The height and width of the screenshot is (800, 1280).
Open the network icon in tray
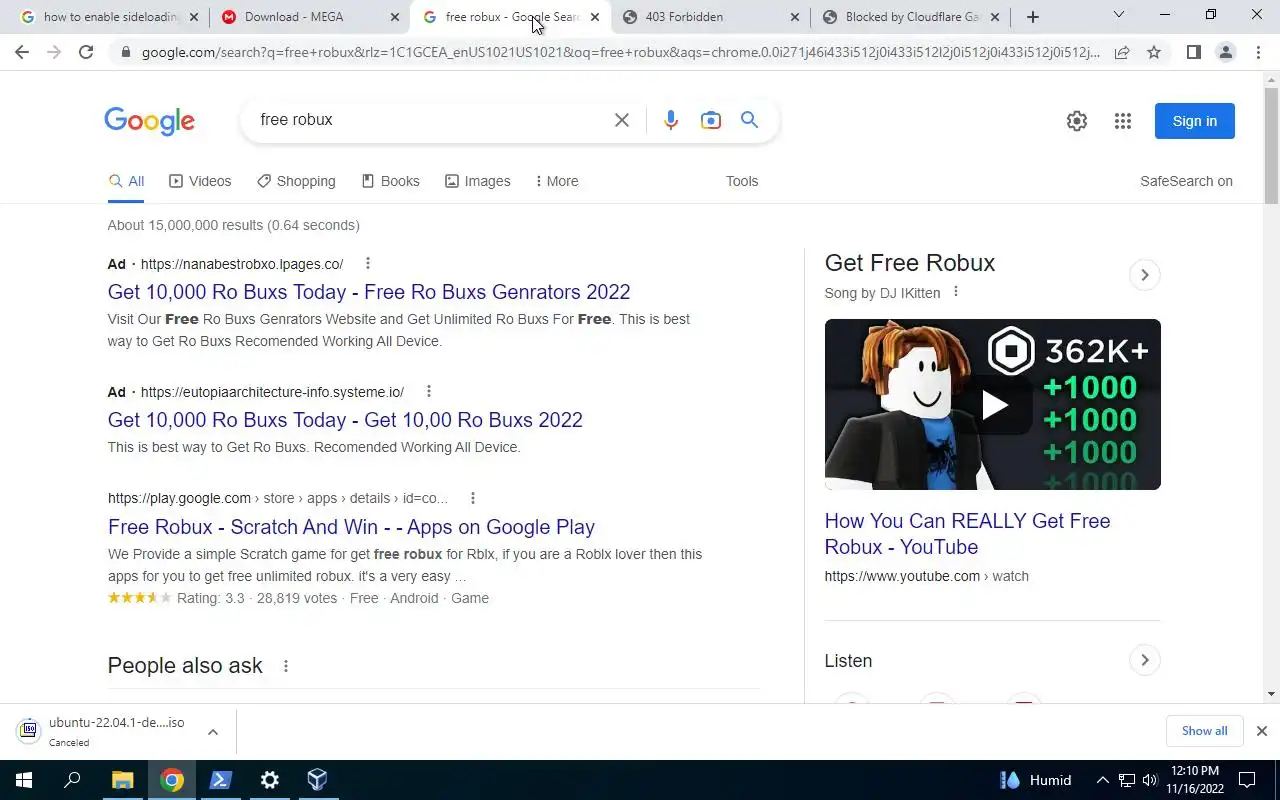[x=1127, y=780]
